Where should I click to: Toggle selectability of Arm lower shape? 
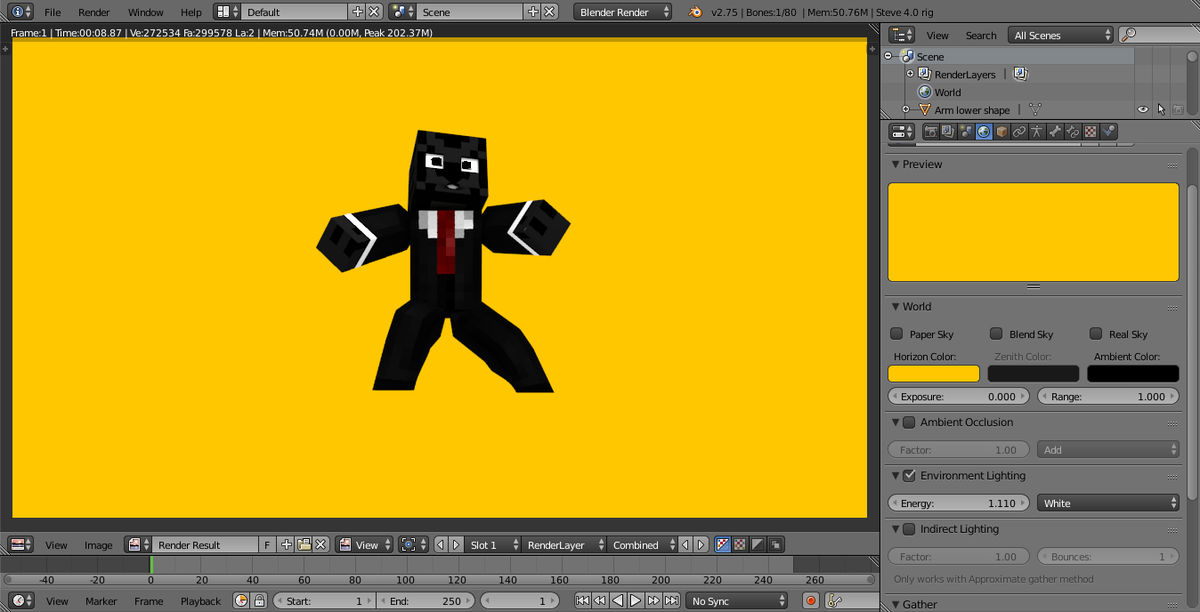coord(1161,110)
